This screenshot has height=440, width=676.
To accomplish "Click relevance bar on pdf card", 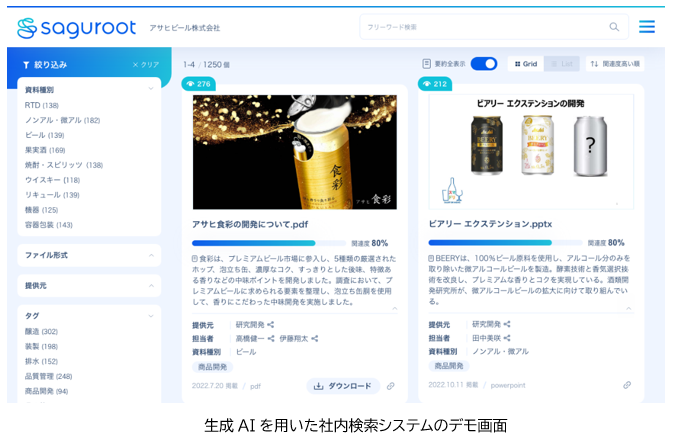I will (269, 243).
